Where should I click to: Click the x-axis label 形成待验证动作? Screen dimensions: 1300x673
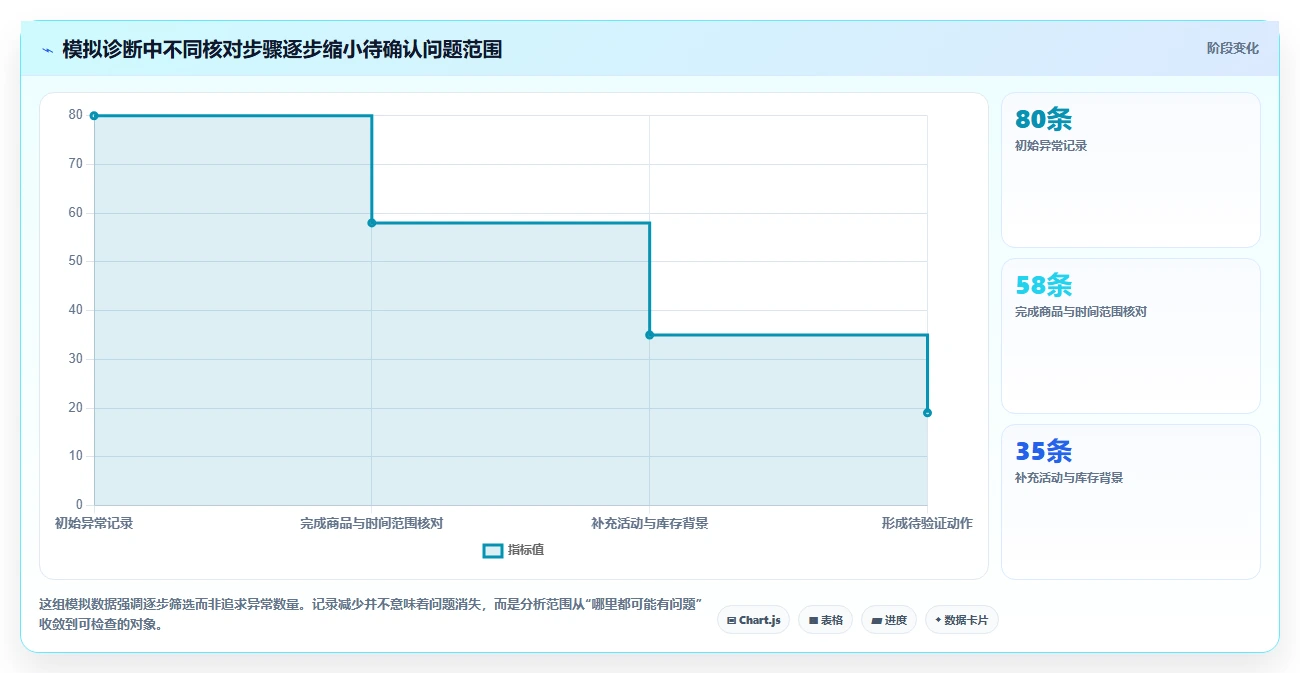coord(927,523)
